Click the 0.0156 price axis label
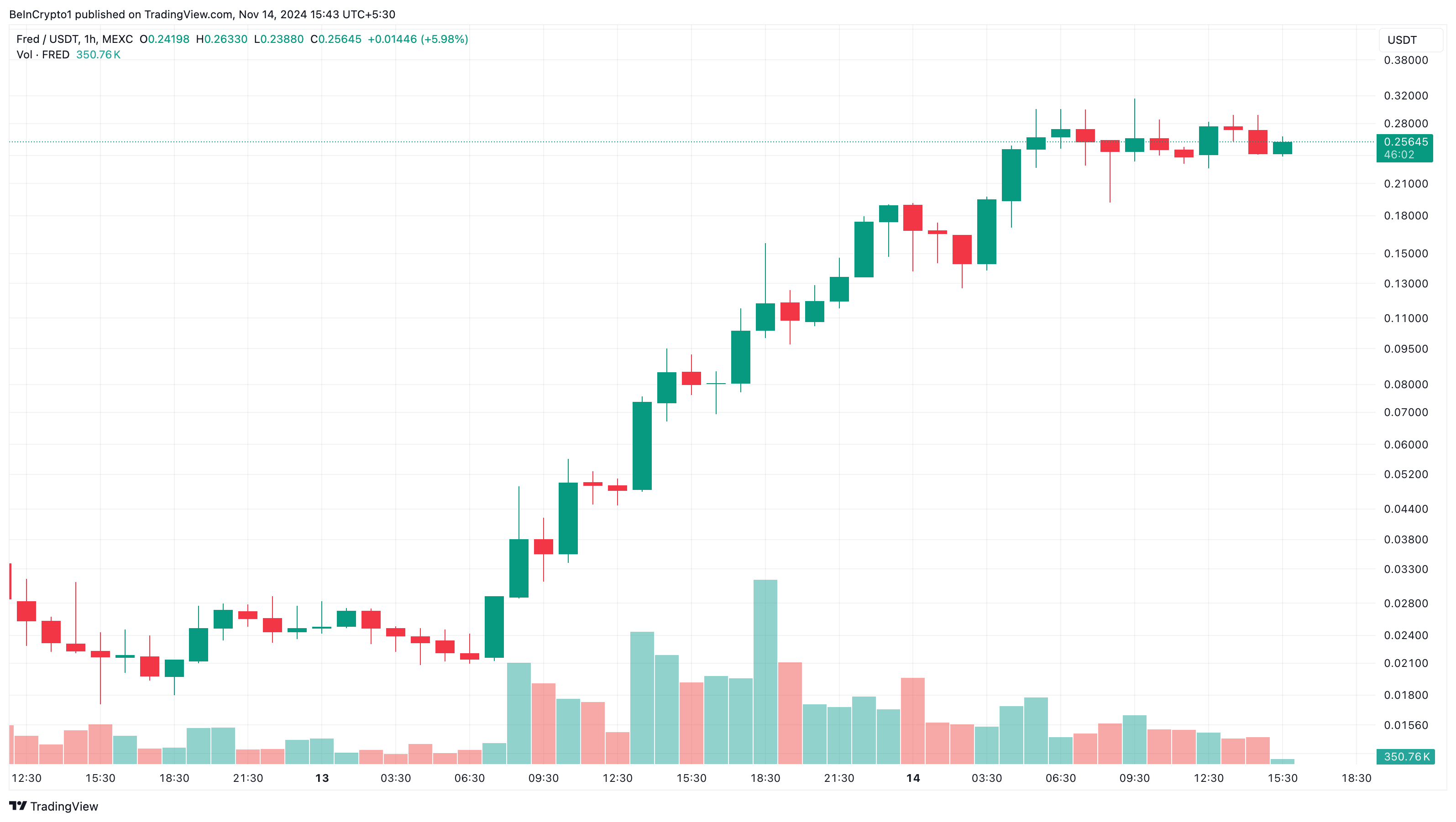The image size is (1456, 822). (x=1406, y=725)
